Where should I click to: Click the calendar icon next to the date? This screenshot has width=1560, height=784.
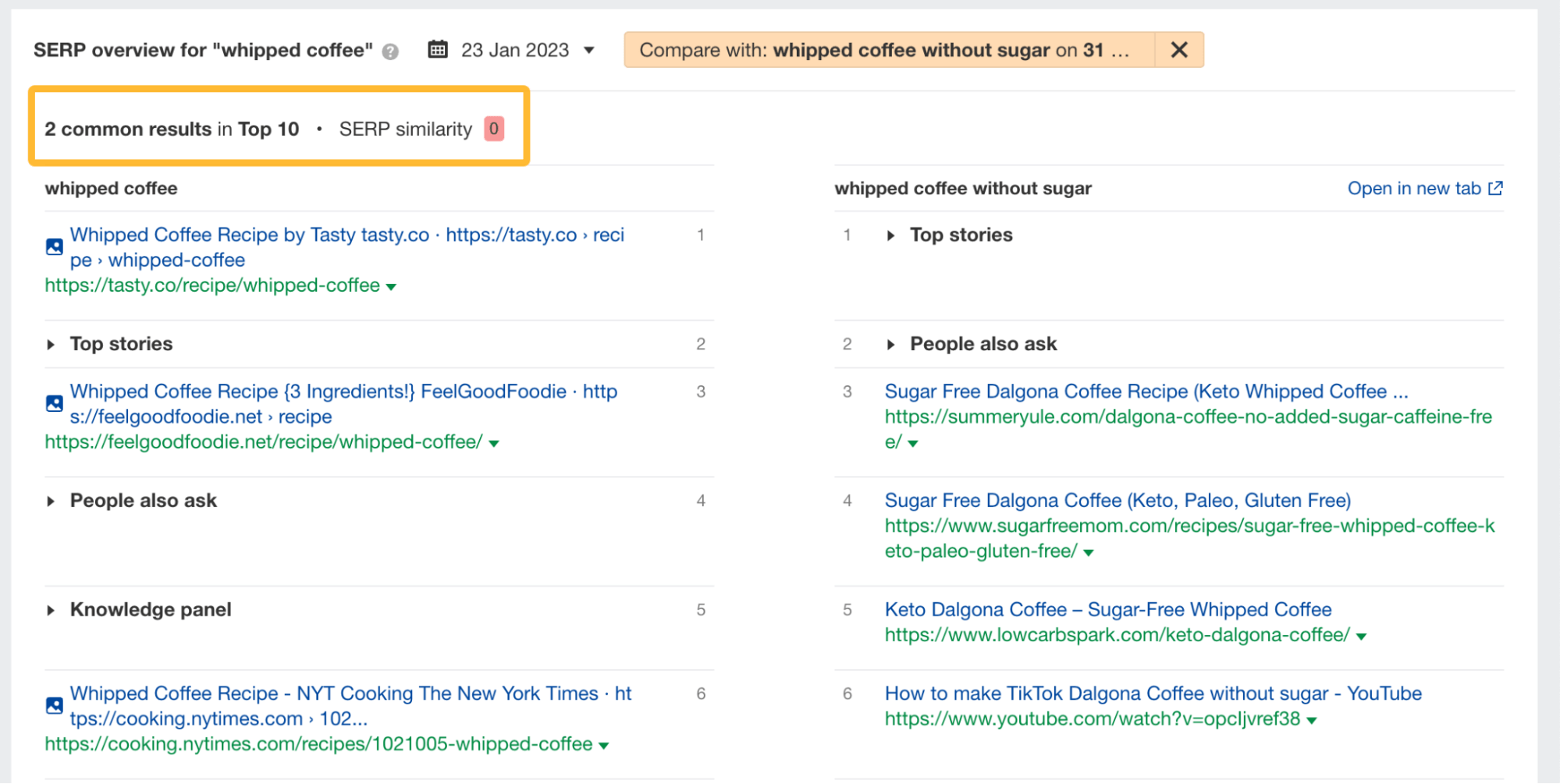point(439,49)
